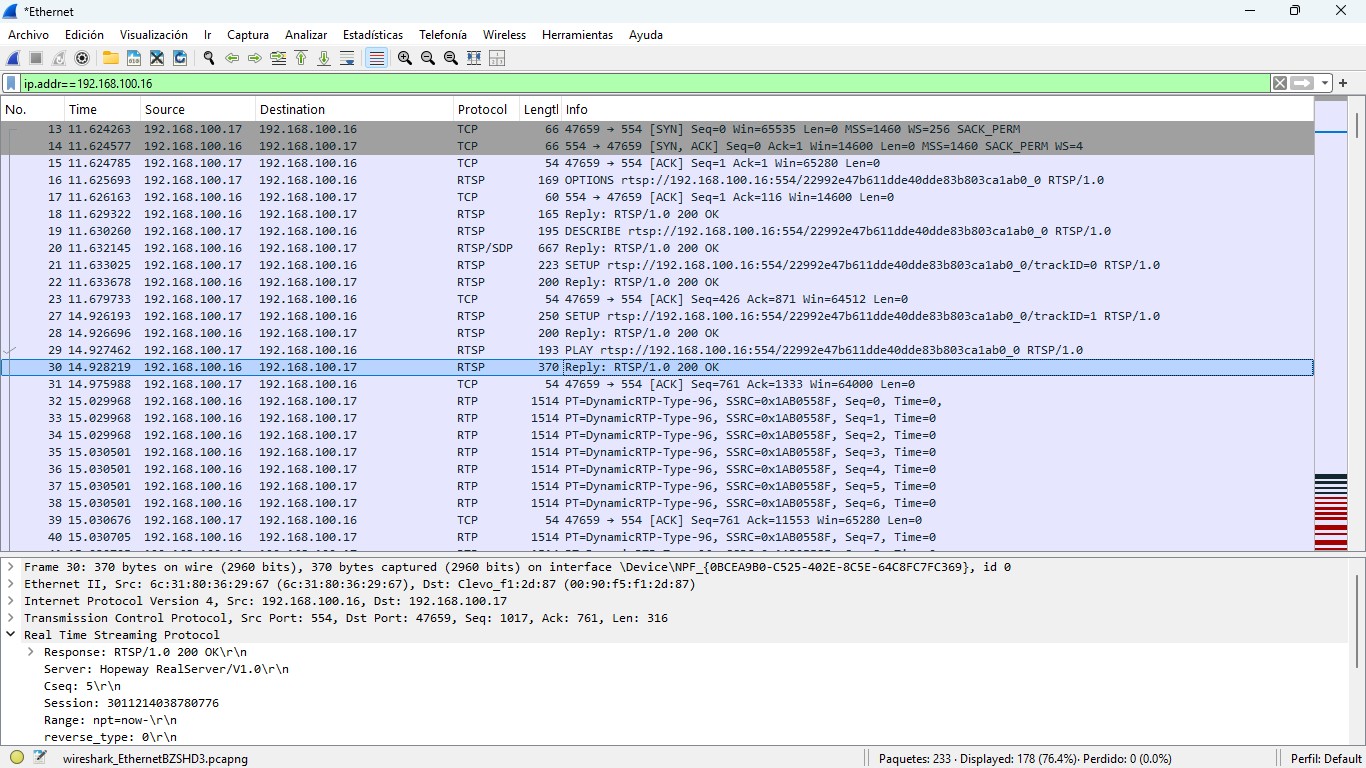The image size is (1366, 768).
Task: Open the Analizar menu
Action: (305, 35)
